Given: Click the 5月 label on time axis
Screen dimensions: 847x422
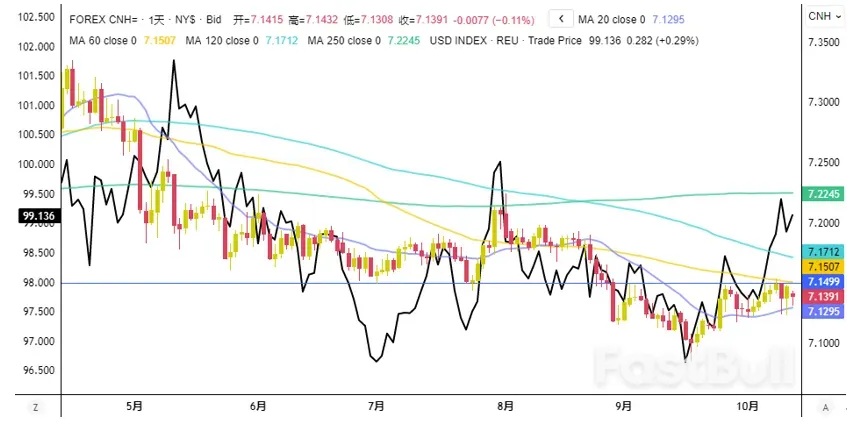Looking at the screenshot, I should (135, 406).
